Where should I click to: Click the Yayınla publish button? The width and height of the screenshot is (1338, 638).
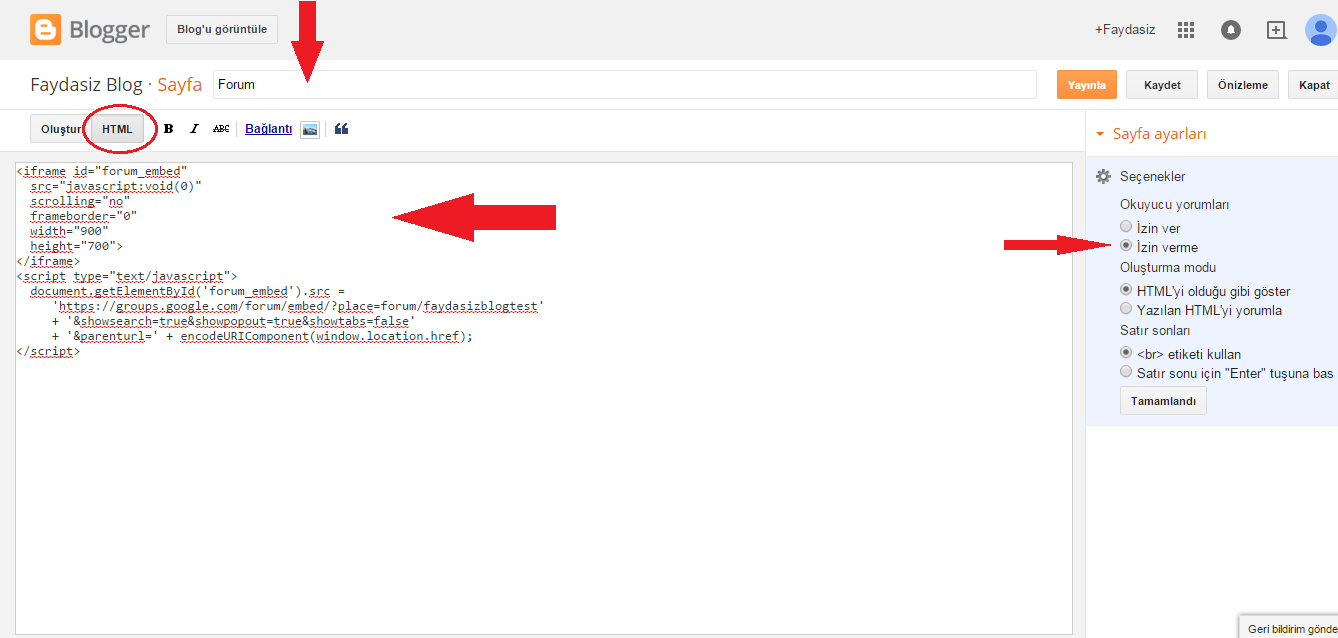(x=1086, y=85)
